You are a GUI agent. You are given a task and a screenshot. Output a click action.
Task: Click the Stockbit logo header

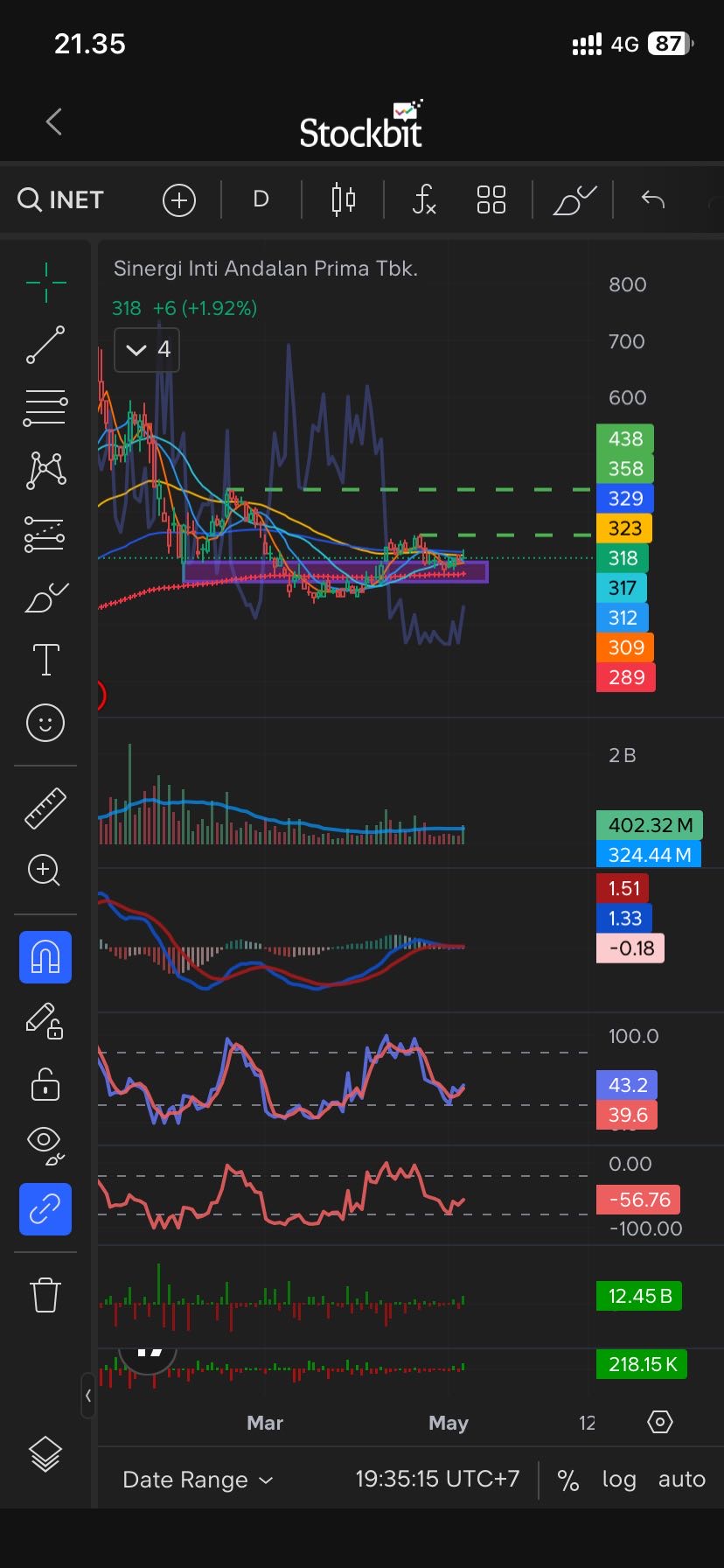361,124
